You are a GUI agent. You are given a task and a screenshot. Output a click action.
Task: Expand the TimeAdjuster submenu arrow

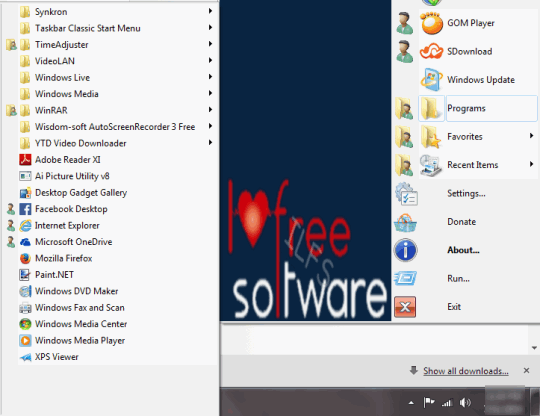(210, 44)
